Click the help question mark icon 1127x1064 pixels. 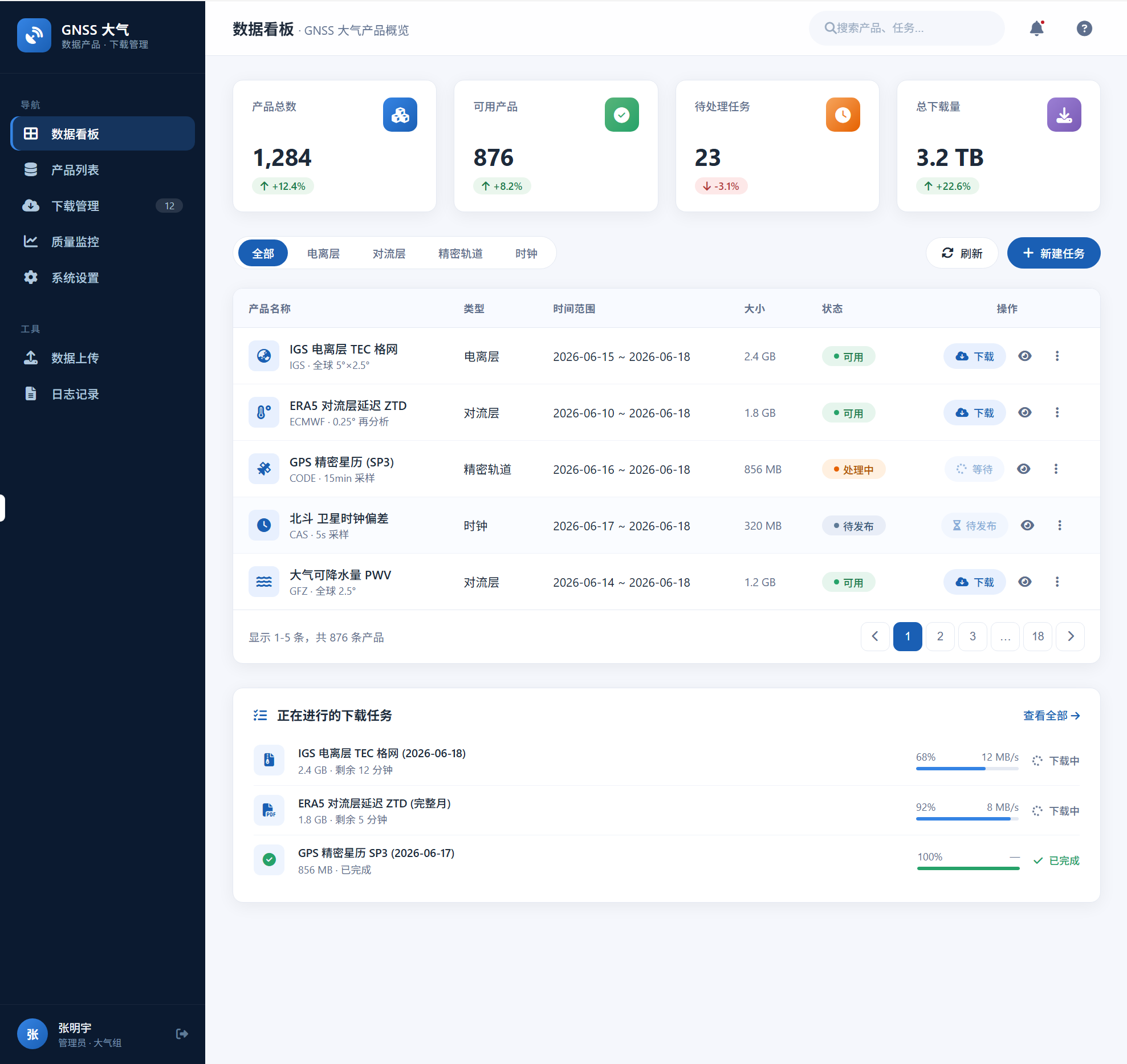[x=1084, y=29]
